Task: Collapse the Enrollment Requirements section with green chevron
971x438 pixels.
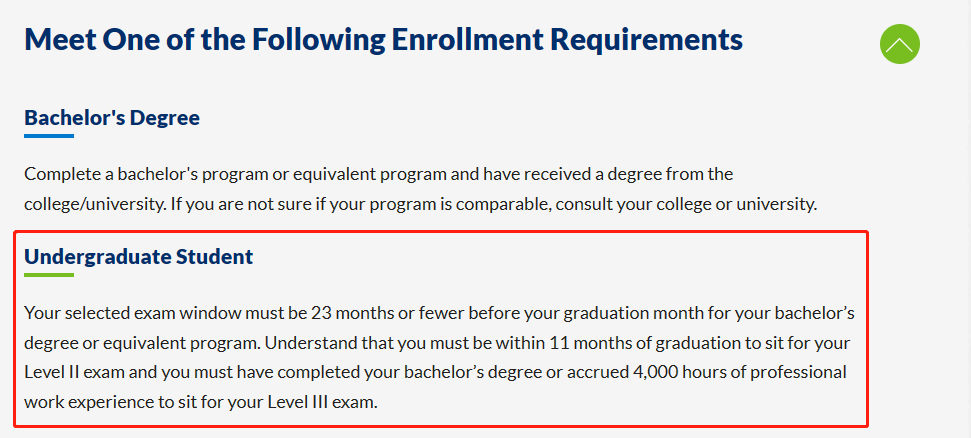Action: click(899, 44)
